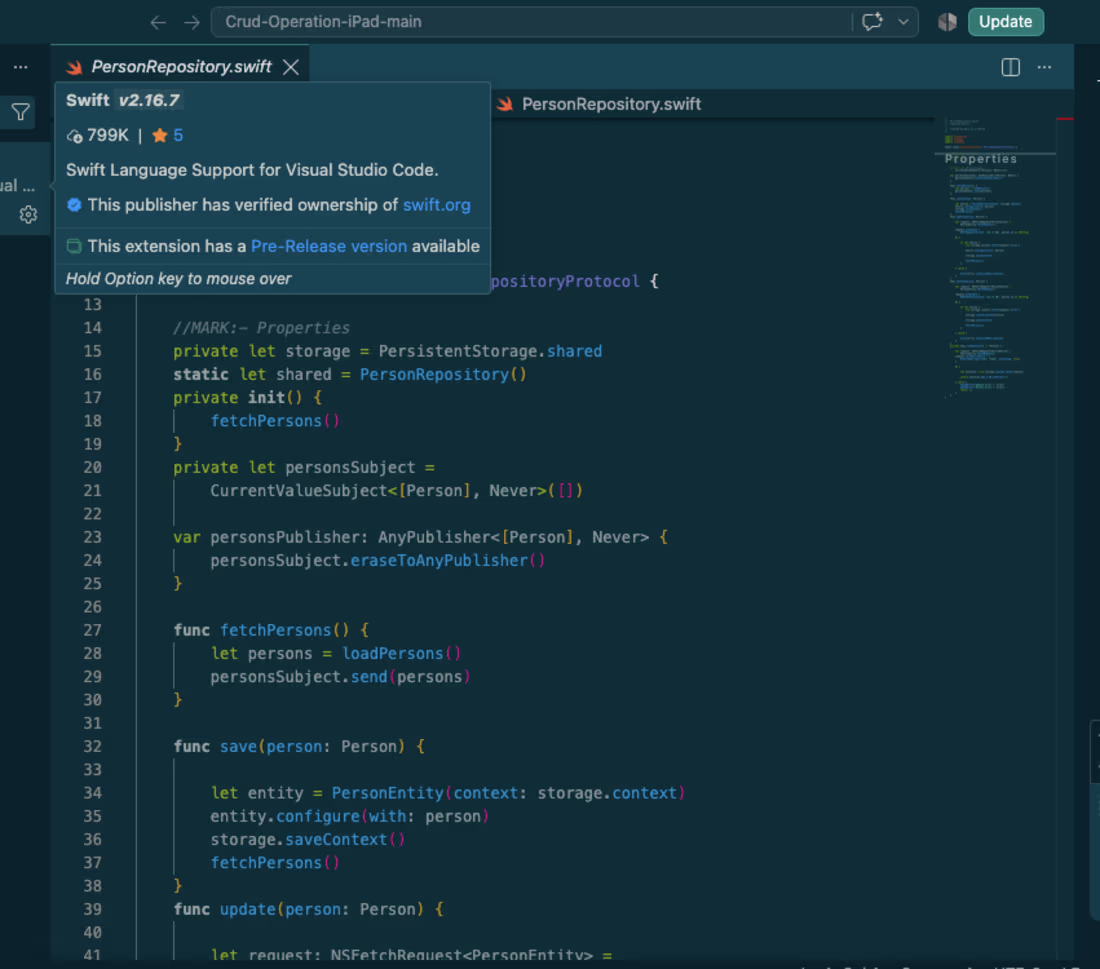
Task: Split the editor to the right
Action: (1010, 67)
